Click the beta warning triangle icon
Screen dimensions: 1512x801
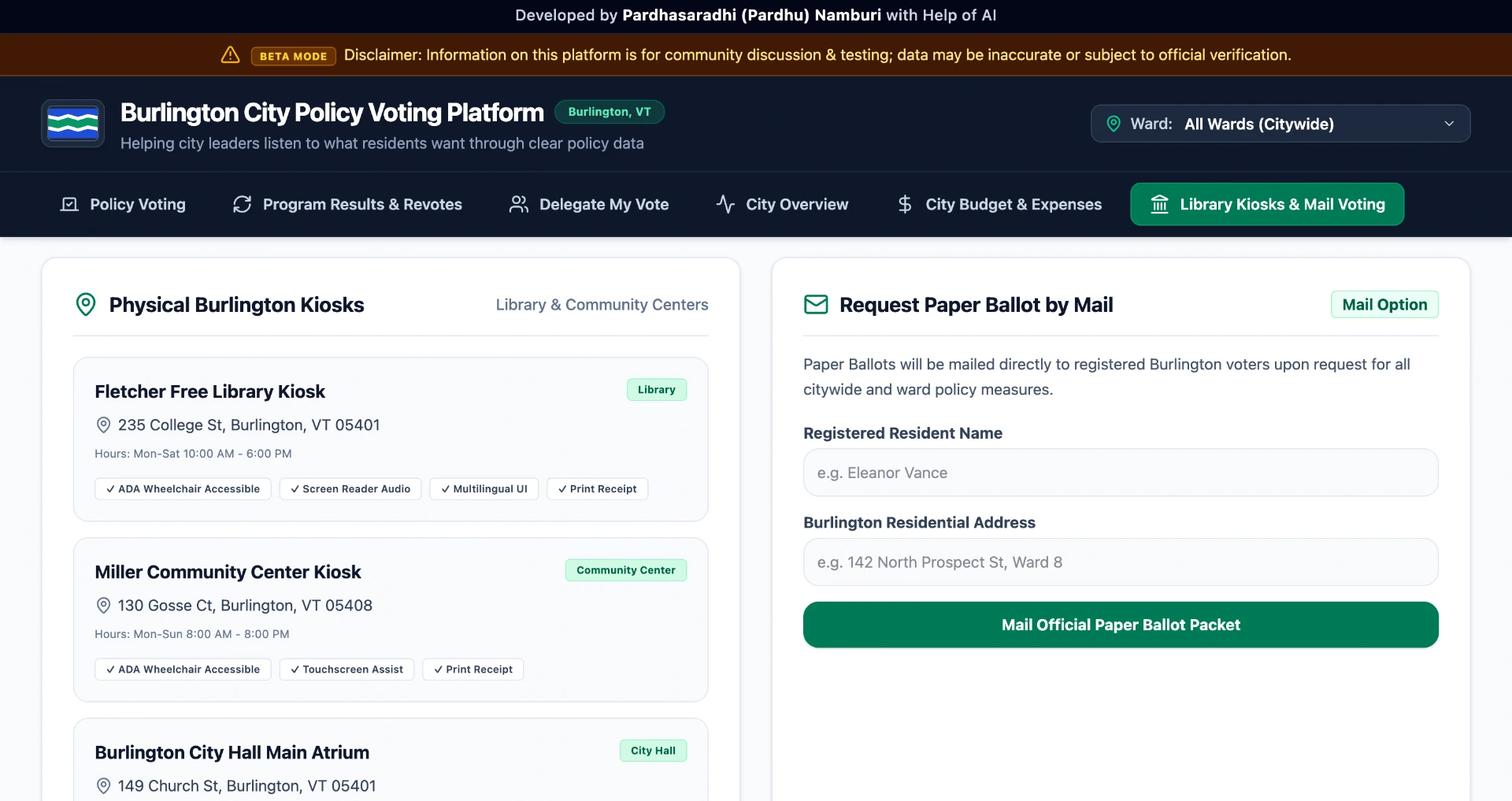(x=230, y=55)
